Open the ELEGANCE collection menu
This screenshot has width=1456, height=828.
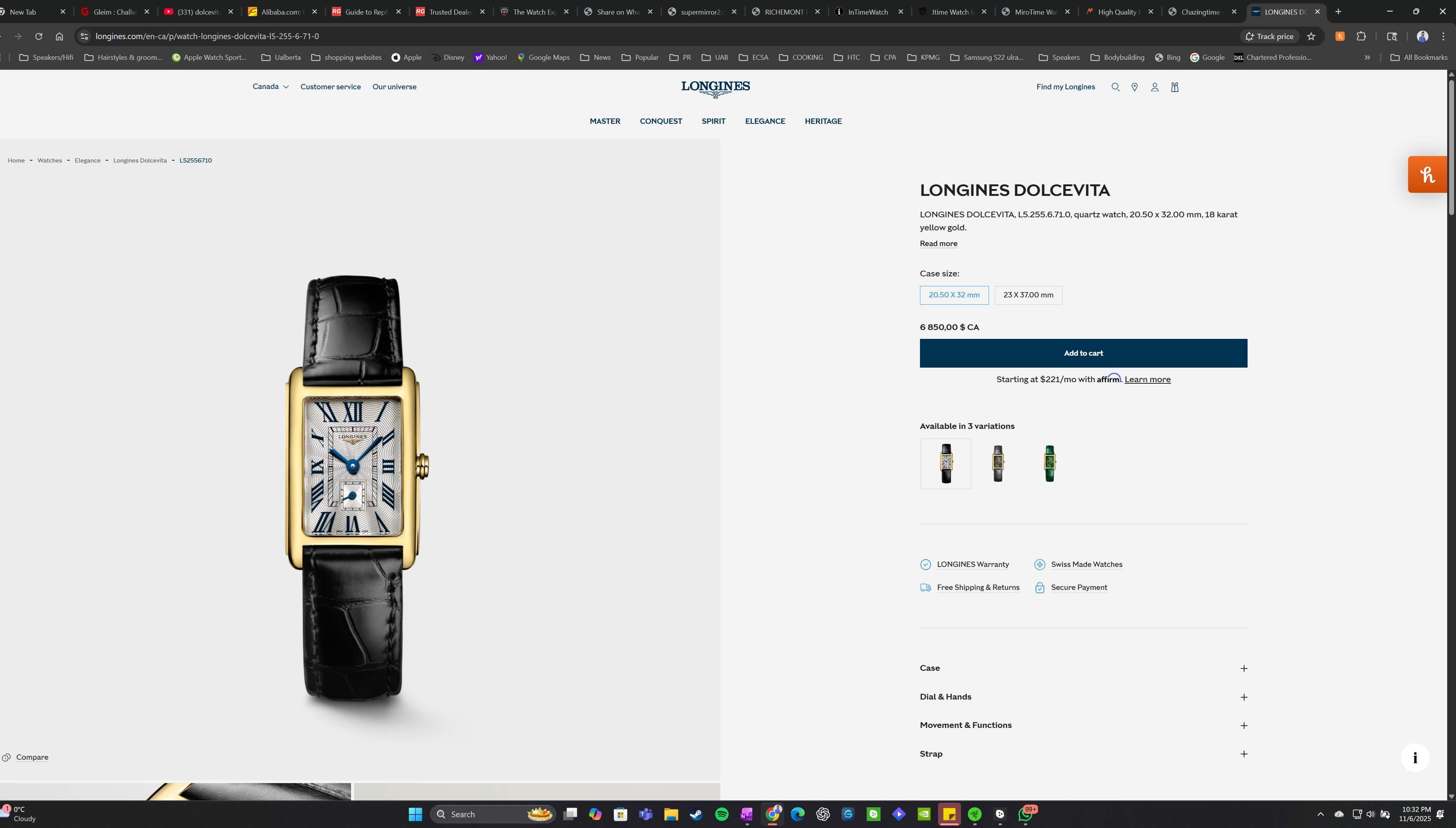click(765, 121)
